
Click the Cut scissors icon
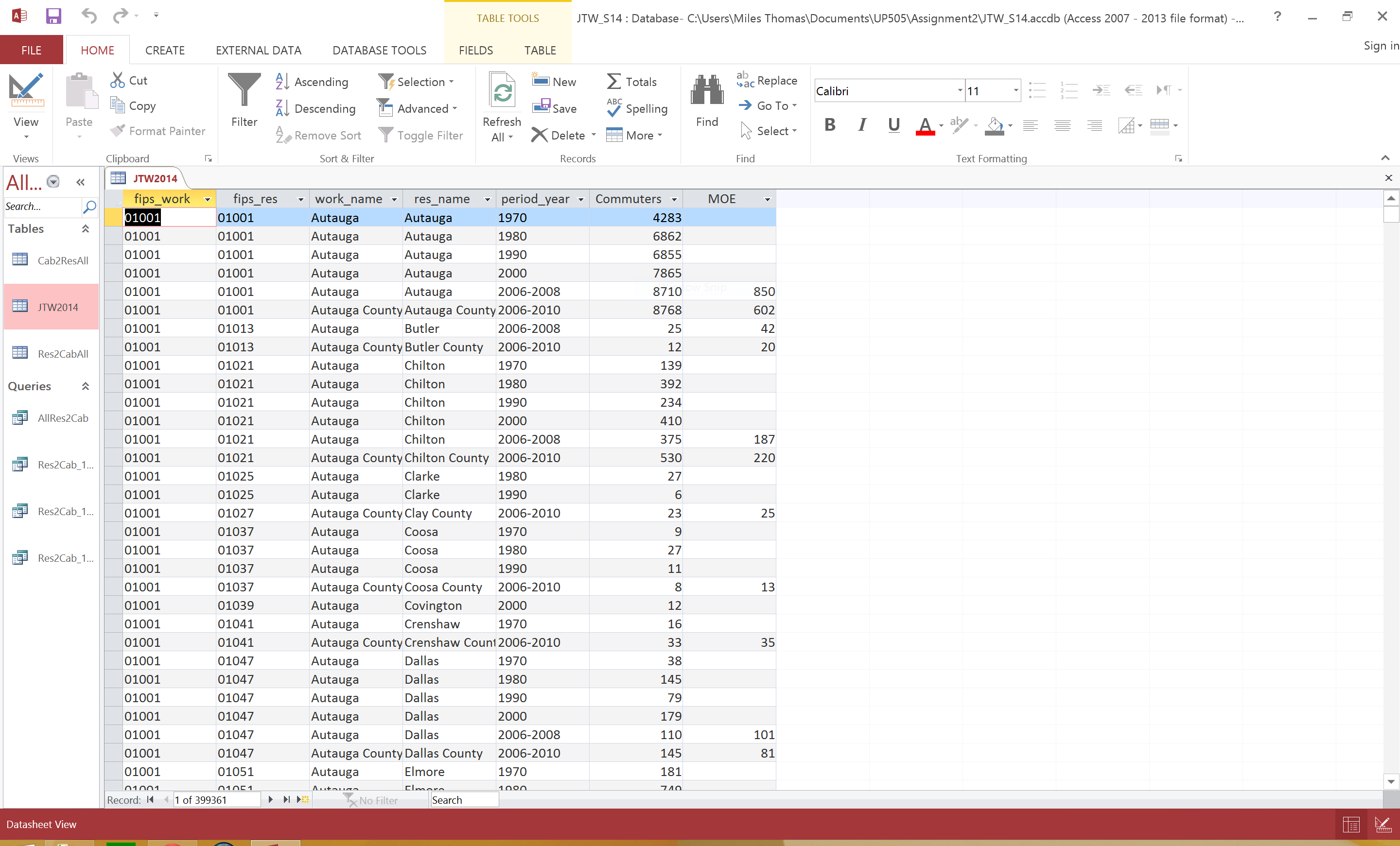(x=118, y=80)
